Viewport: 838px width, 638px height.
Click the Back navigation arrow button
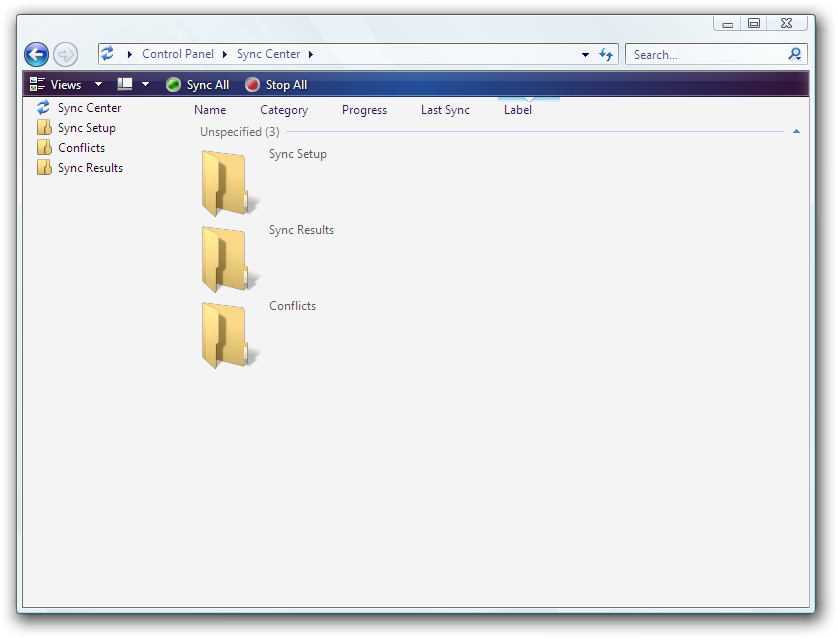(36, 54)
